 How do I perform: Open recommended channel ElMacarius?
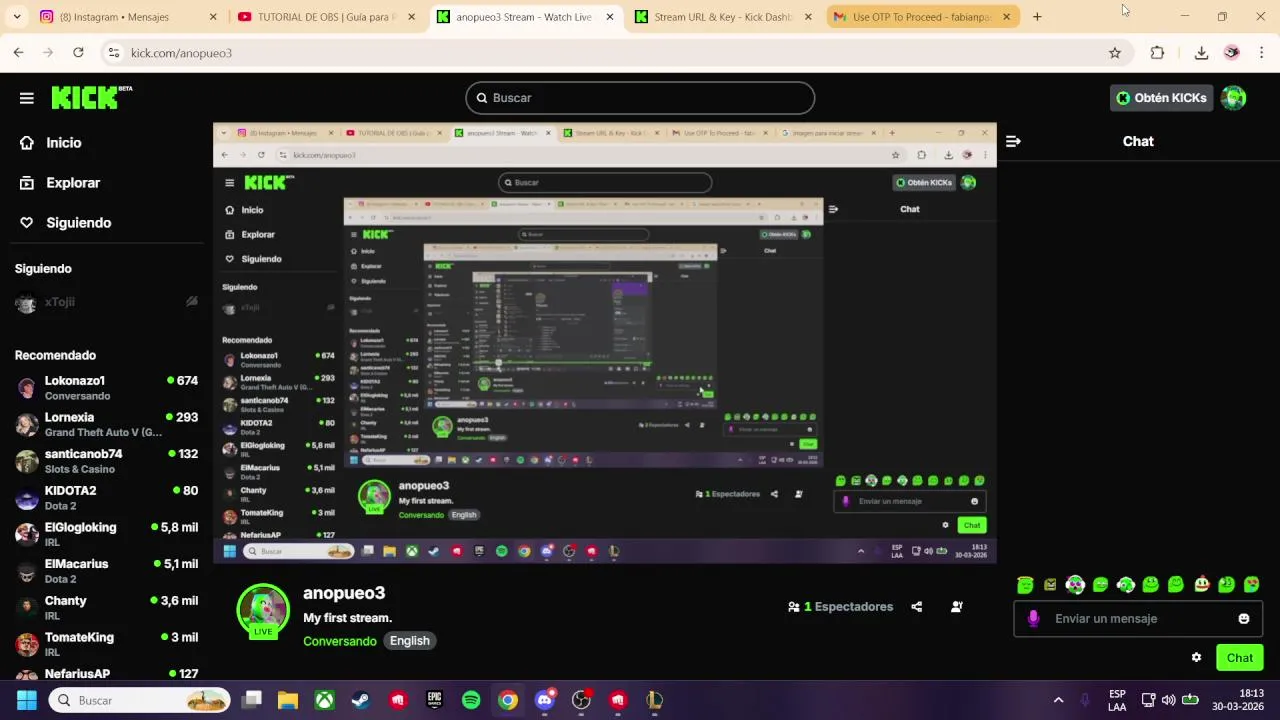[x=106, y=571]
